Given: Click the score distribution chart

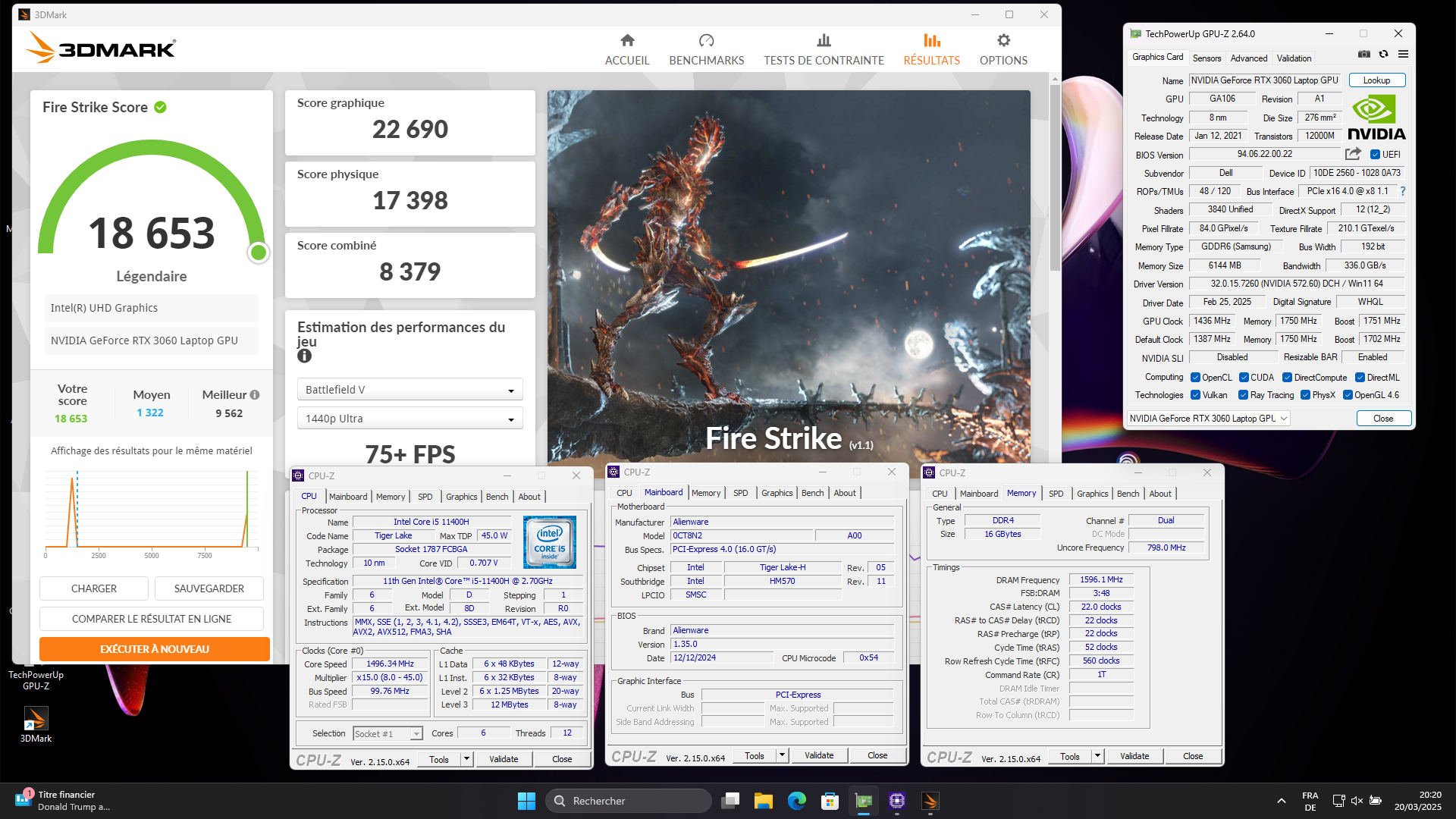Looking at the screenshot, I should click(152, 514).
